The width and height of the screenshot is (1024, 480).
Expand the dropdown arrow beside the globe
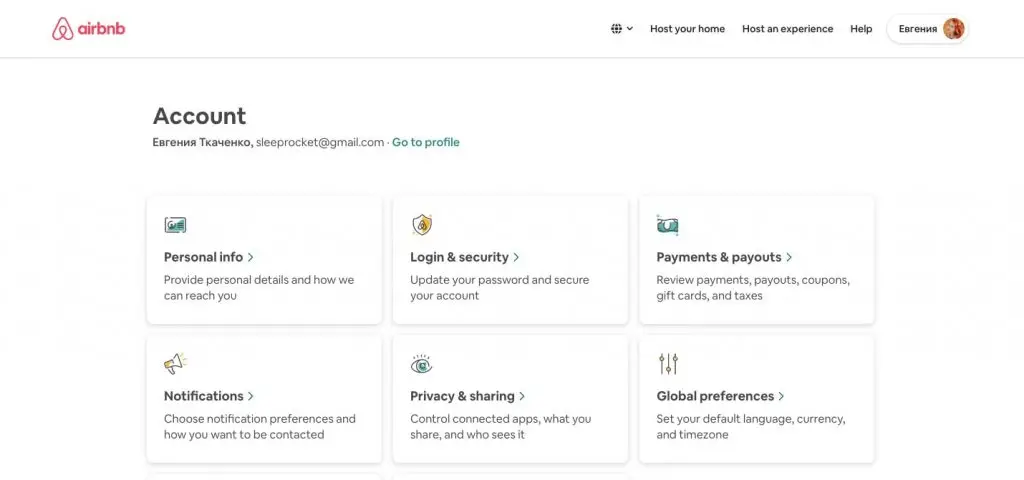630,29
